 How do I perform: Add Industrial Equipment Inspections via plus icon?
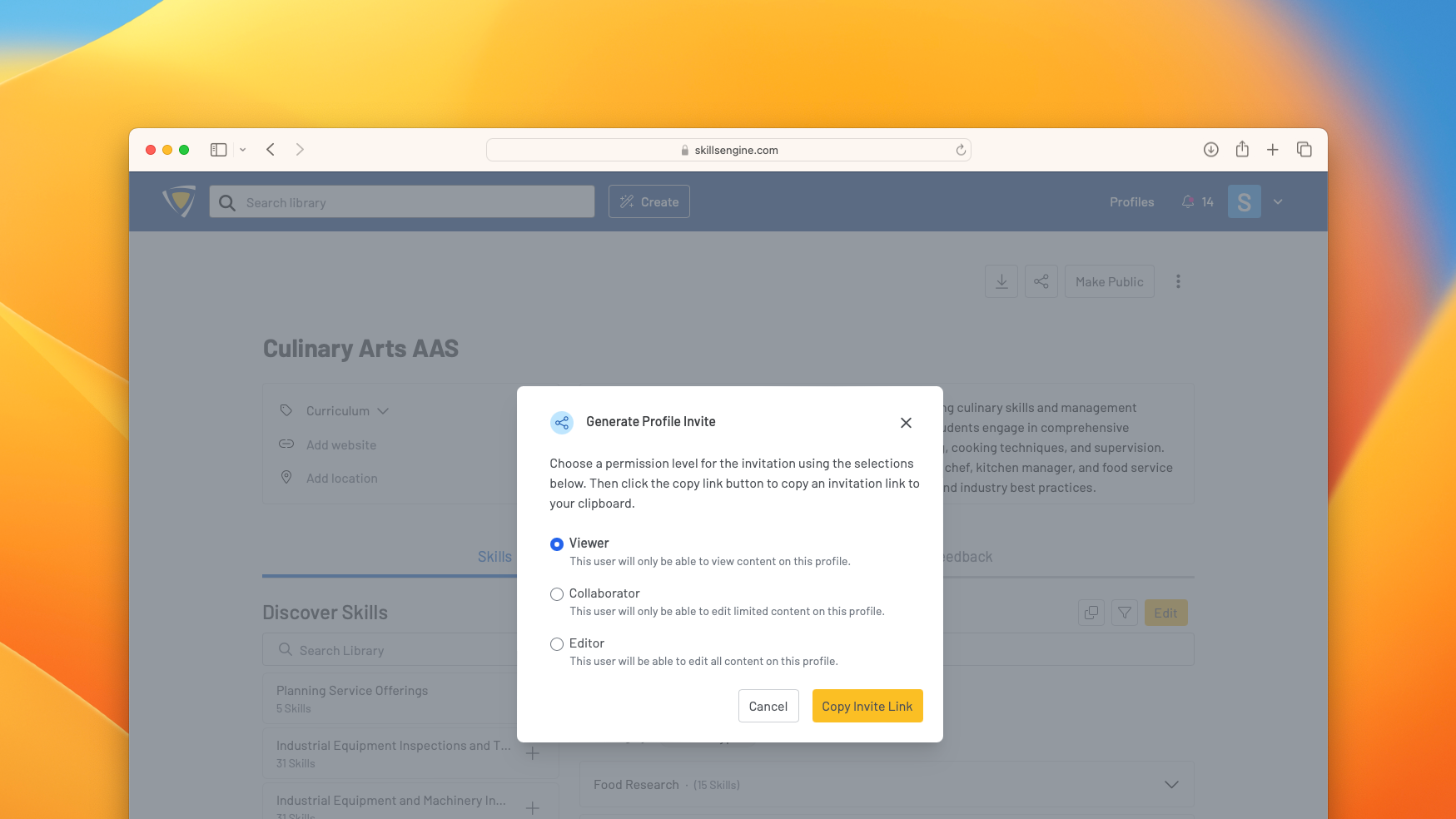coord(533,752)
